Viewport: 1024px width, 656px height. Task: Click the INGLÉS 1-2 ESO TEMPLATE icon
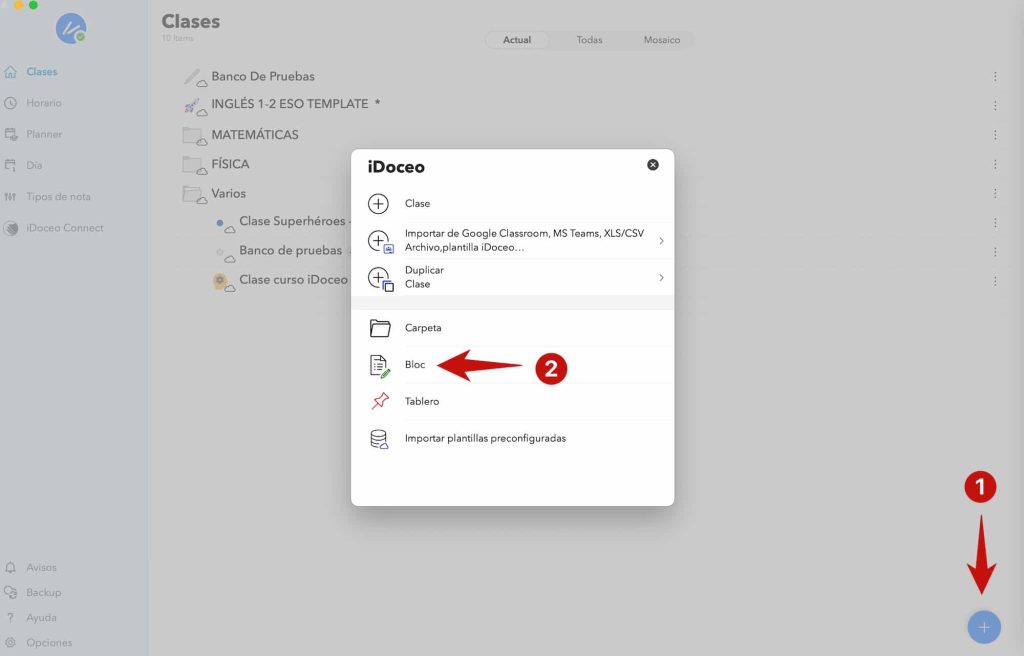tap(195, 107)
